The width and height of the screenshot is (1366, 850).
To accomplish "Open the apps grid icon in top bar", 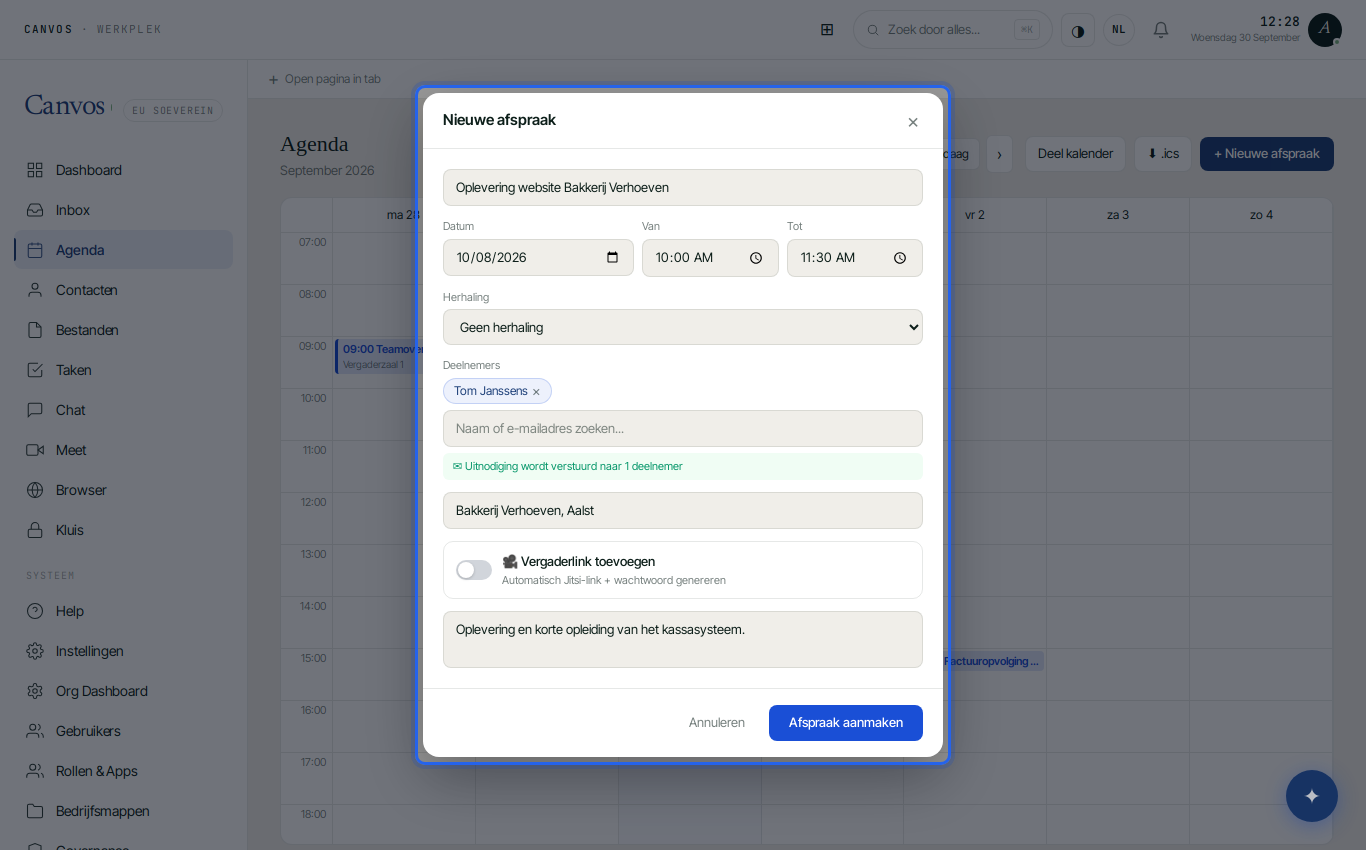I will click(827, 30).
